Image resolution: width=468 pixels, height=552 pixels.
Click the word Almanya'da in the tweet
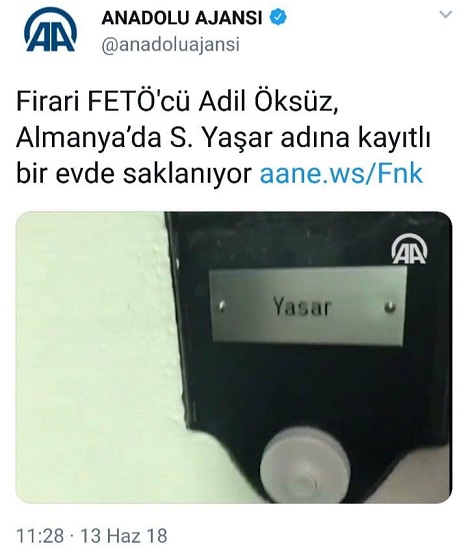88,138
